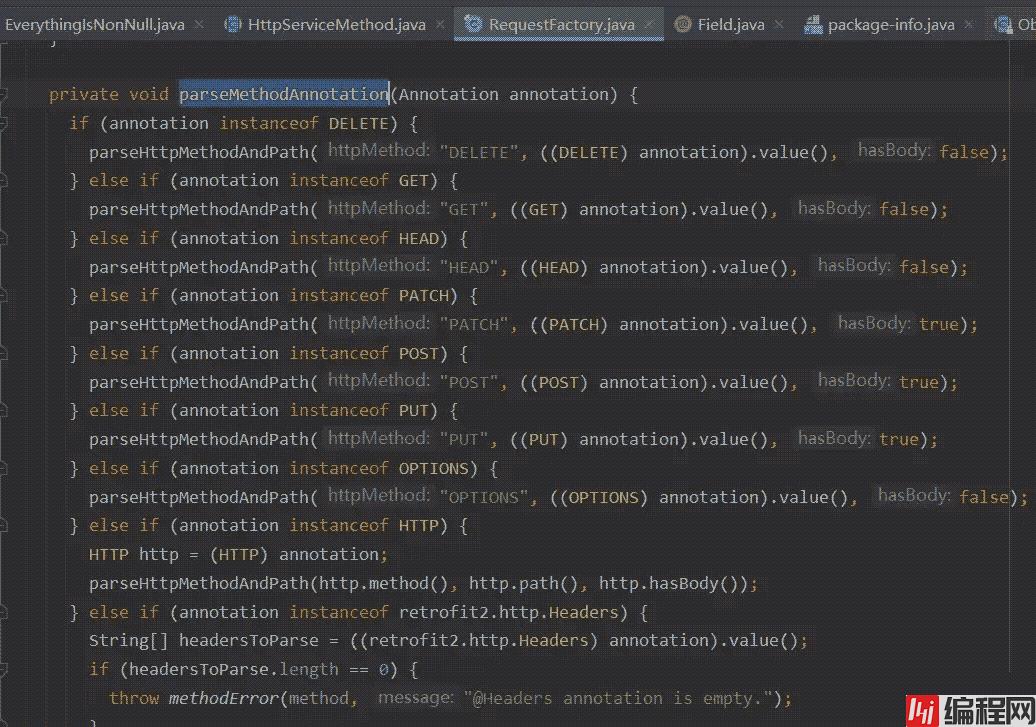Image resolution: width=1036 pixels, height=727 pixels.
Task: Click the Field.java annotation icon
Action: (x=683, y=24)
